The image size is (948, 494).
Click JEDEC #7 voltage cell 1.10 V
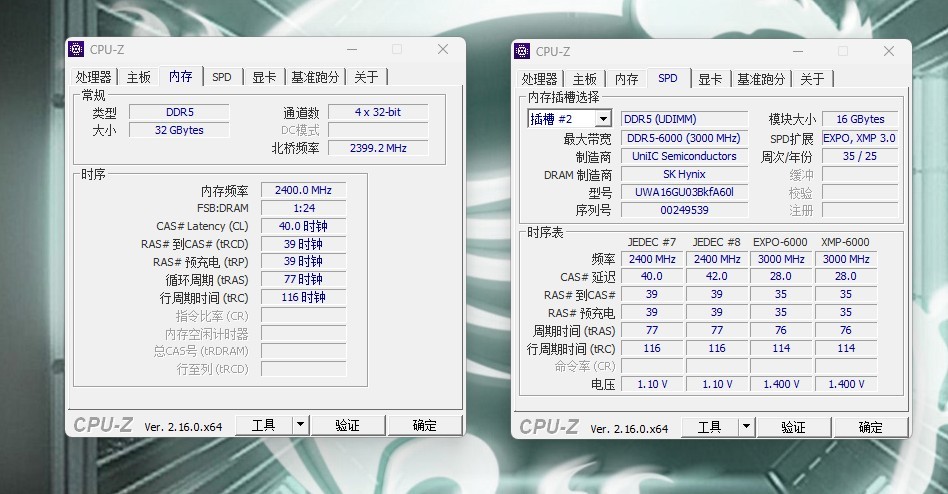click(x=652, y=384)
